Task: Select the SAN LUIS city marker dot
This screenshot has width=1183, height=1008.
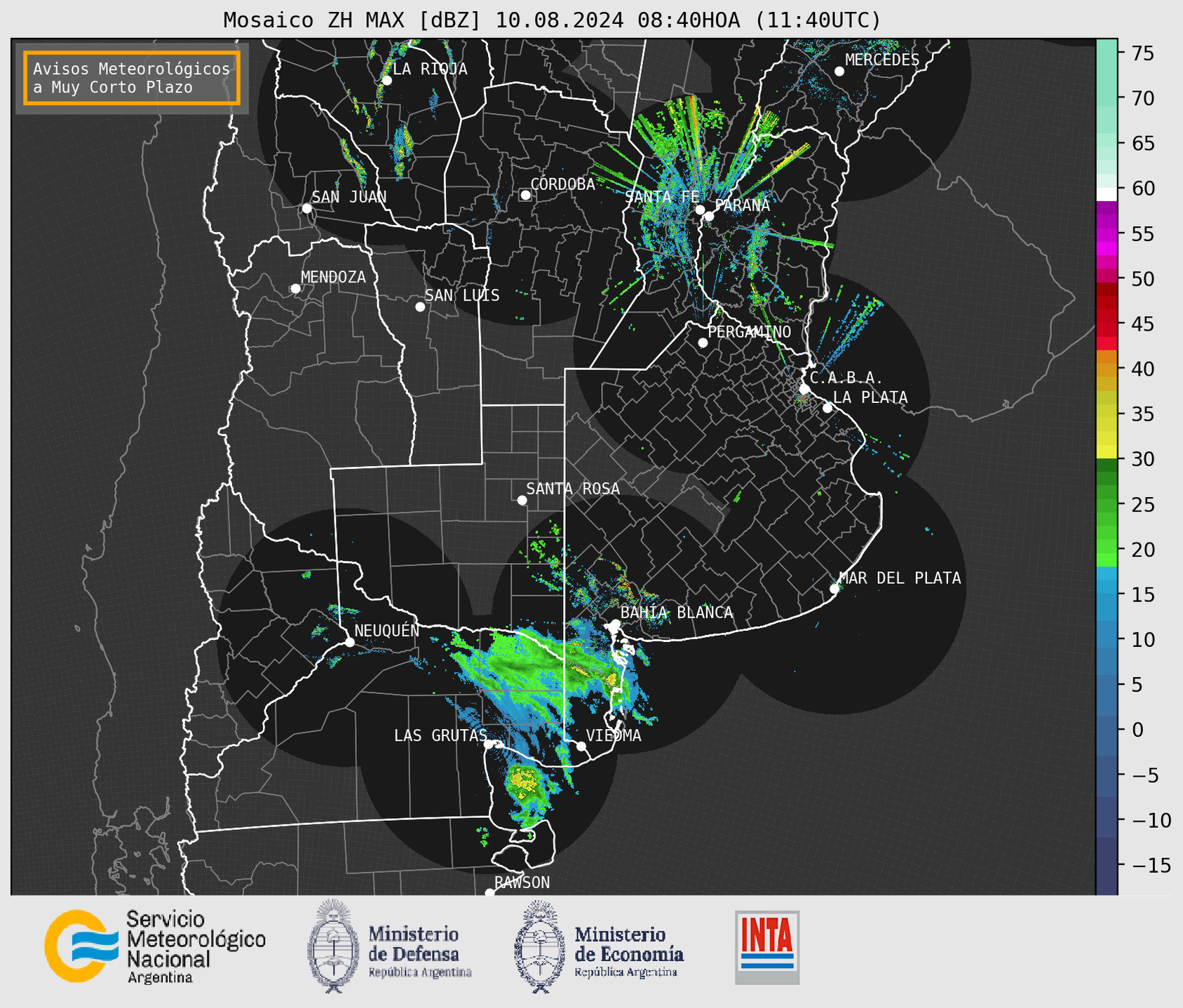Action: (x=420, y=307)
